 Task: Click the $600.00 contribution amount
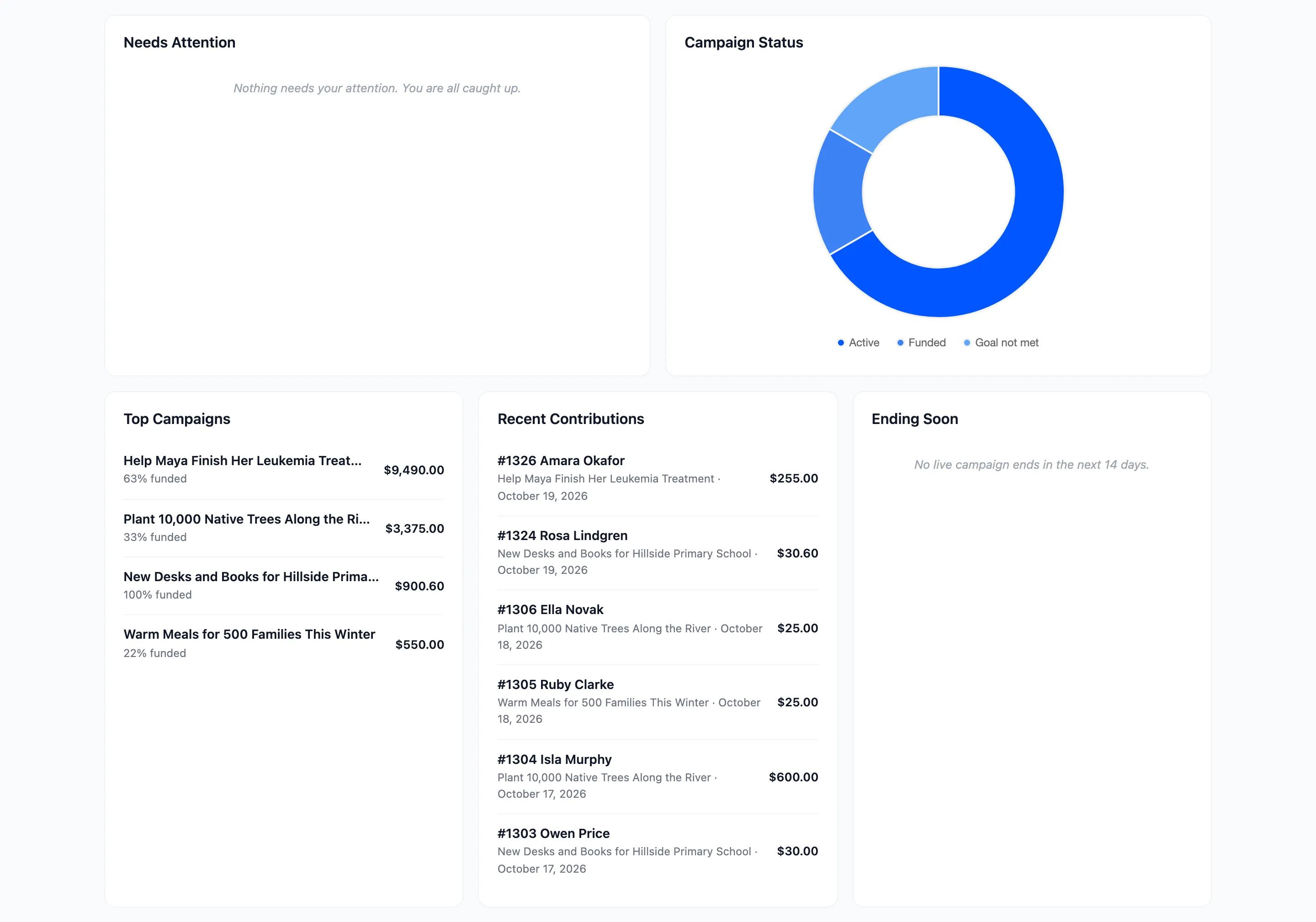[x=793, y=777]
